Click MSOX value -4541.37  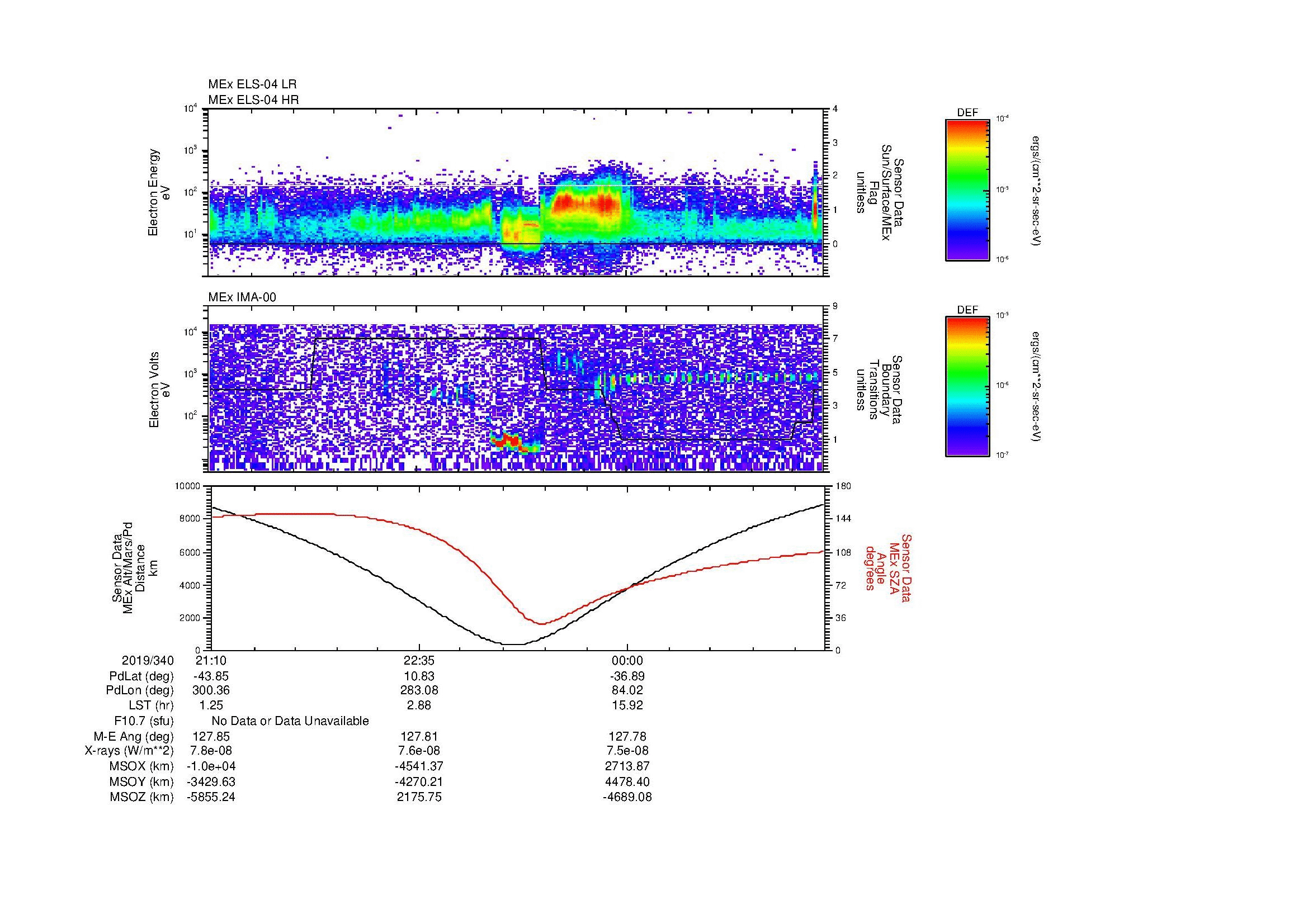click(419, 766)
